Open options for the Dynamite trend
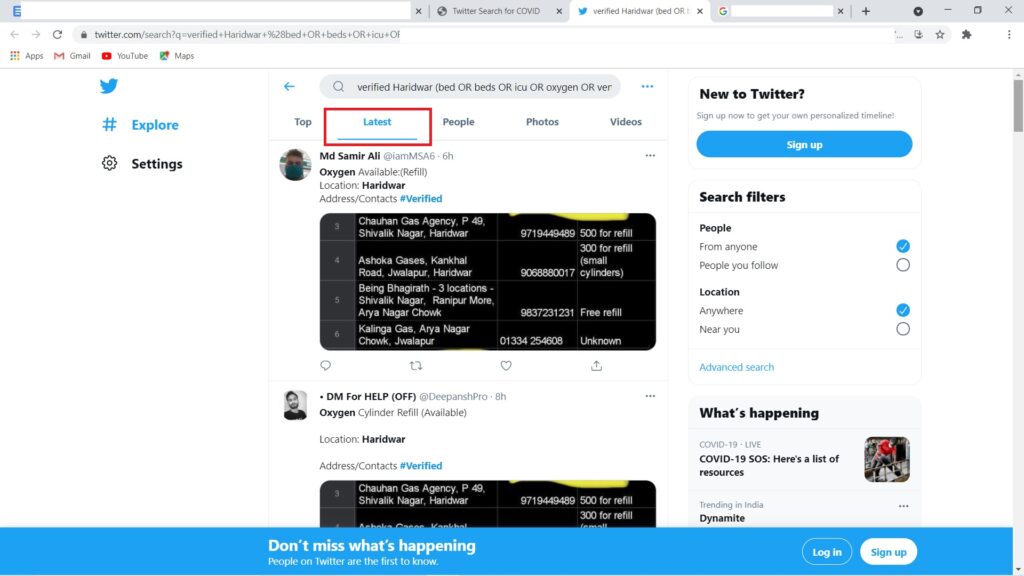 pyautogui.click(x=903, y=506)
